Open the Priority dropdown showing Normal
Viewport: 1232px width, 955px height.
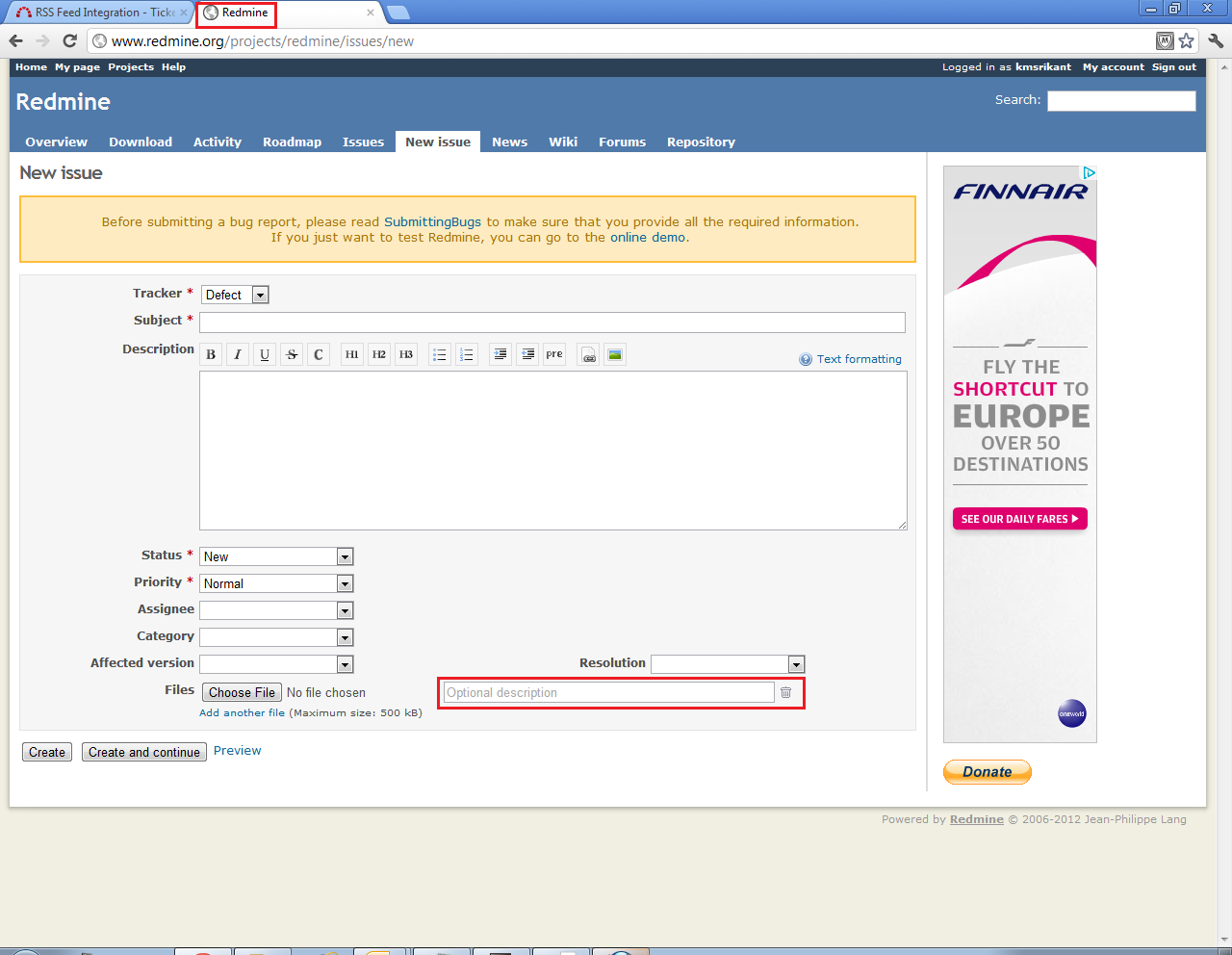point(276,583)
